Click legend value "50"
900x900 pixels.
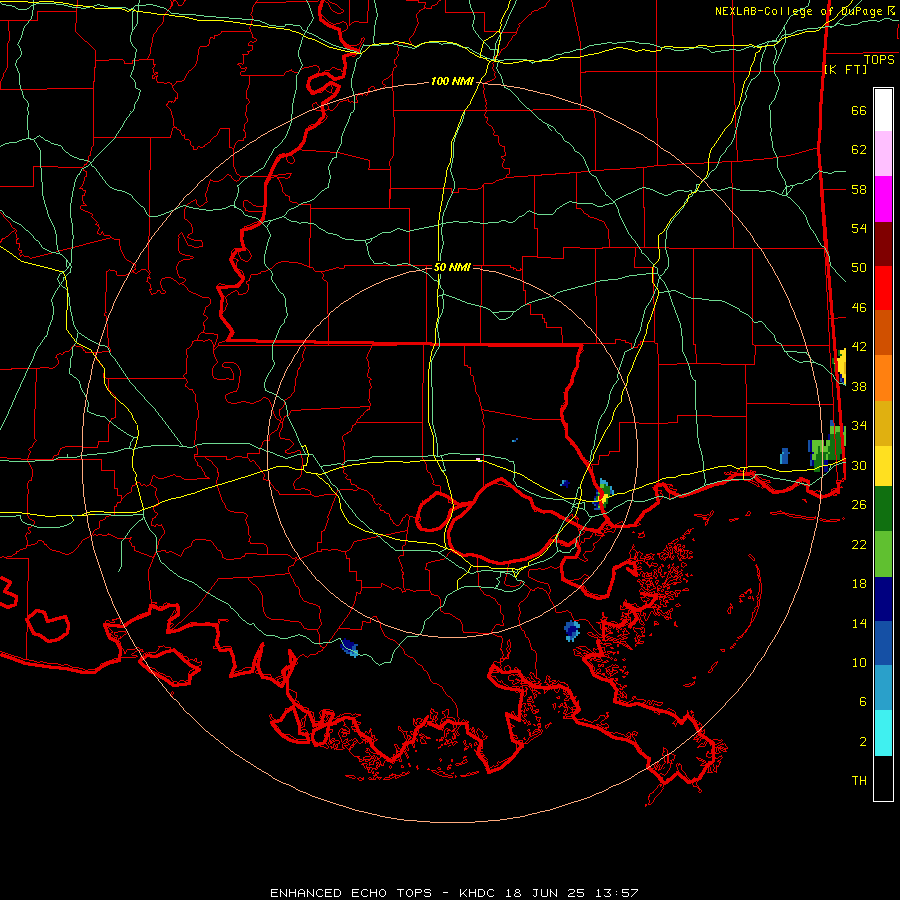[x=859, y=268]
